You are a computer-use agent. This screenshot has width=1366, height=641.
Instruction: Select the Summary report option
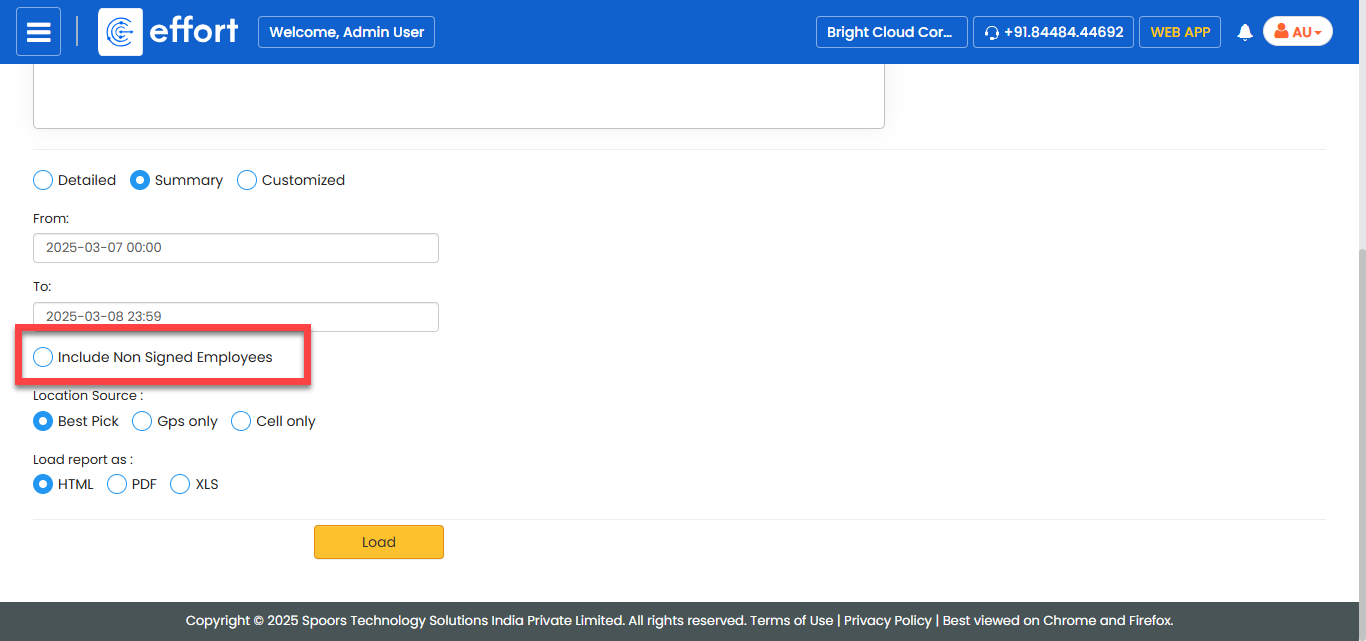pyautogui.click(x=140, y=180)
